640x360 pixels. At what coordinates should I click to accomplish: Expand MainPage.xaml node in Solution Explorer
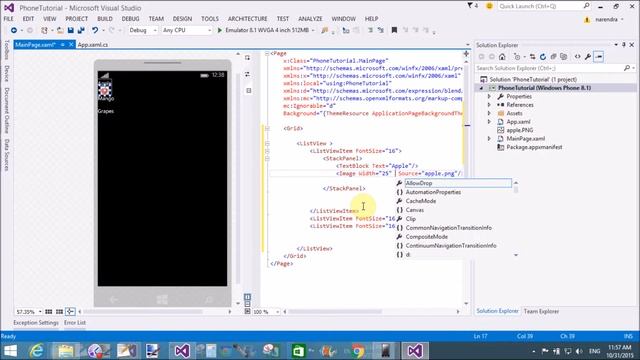tap(489, 139)
